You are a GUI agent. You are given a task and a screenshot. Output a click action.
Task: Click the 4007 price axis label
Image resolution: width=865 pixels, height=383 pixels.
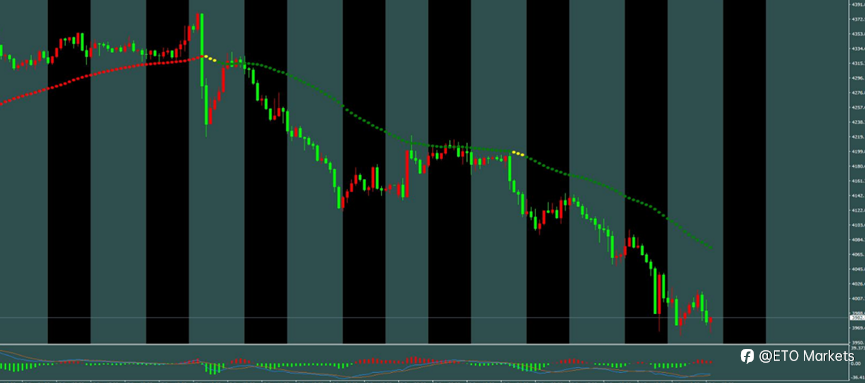pos(858,299)
